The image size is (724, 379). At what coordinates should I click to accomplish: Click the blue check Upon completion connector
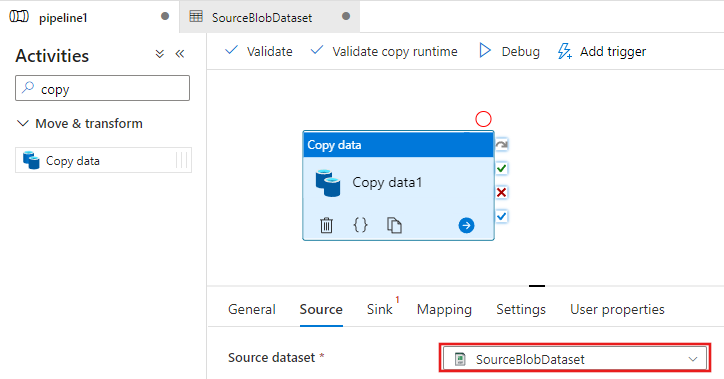(x=501, y=216)
